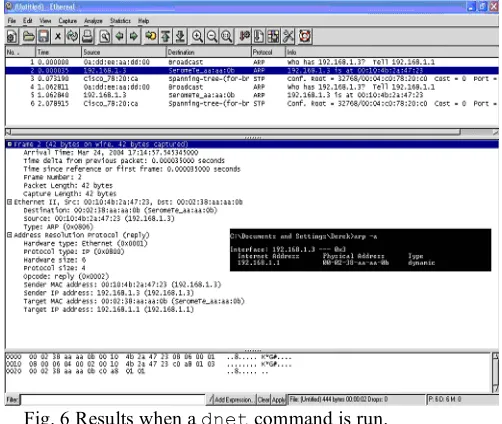Screen dimensions: 502x424
Task: Collapse the Address Resolution Protocol node
Action: point(10,235)
